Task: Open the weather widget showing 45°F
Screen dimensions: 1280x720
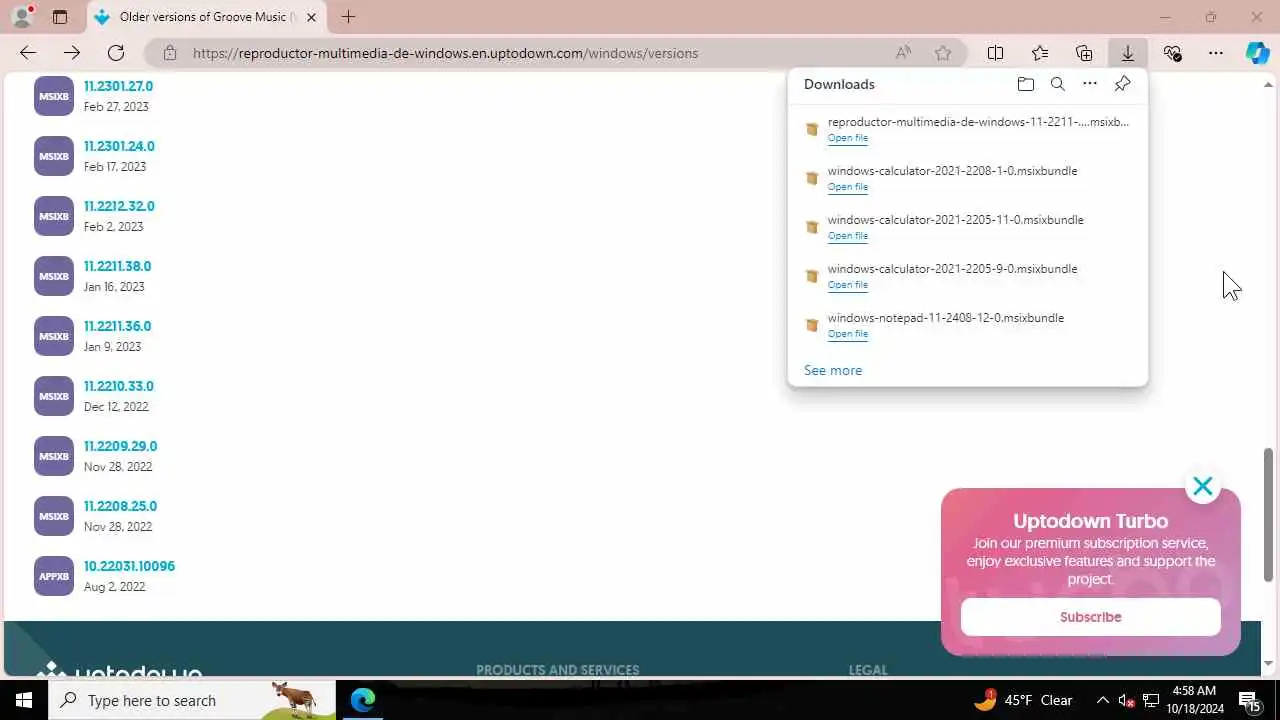Action: 1024,700
